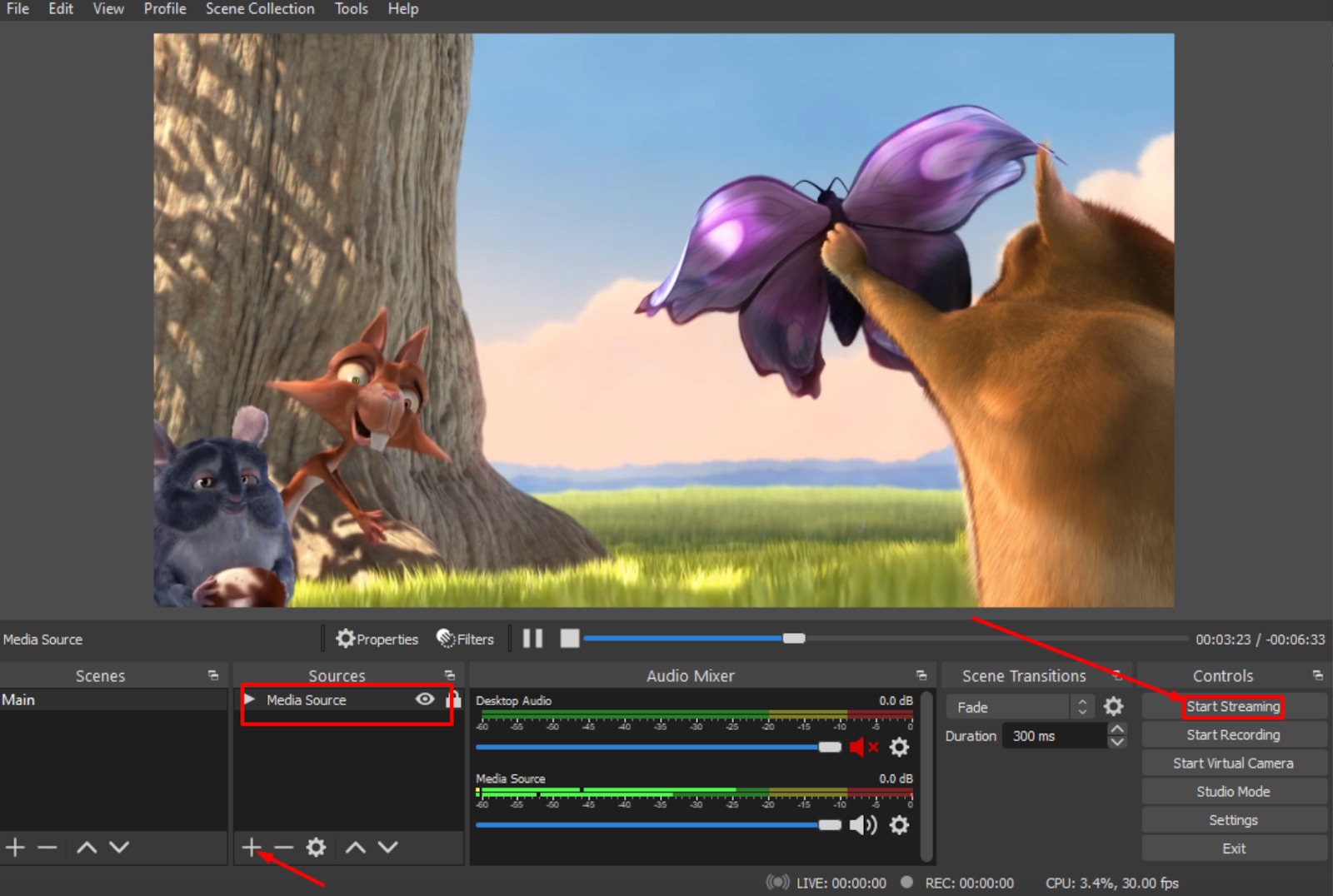Pop out the Scene Transitions dock
1333x896 pixels.
1118,675
